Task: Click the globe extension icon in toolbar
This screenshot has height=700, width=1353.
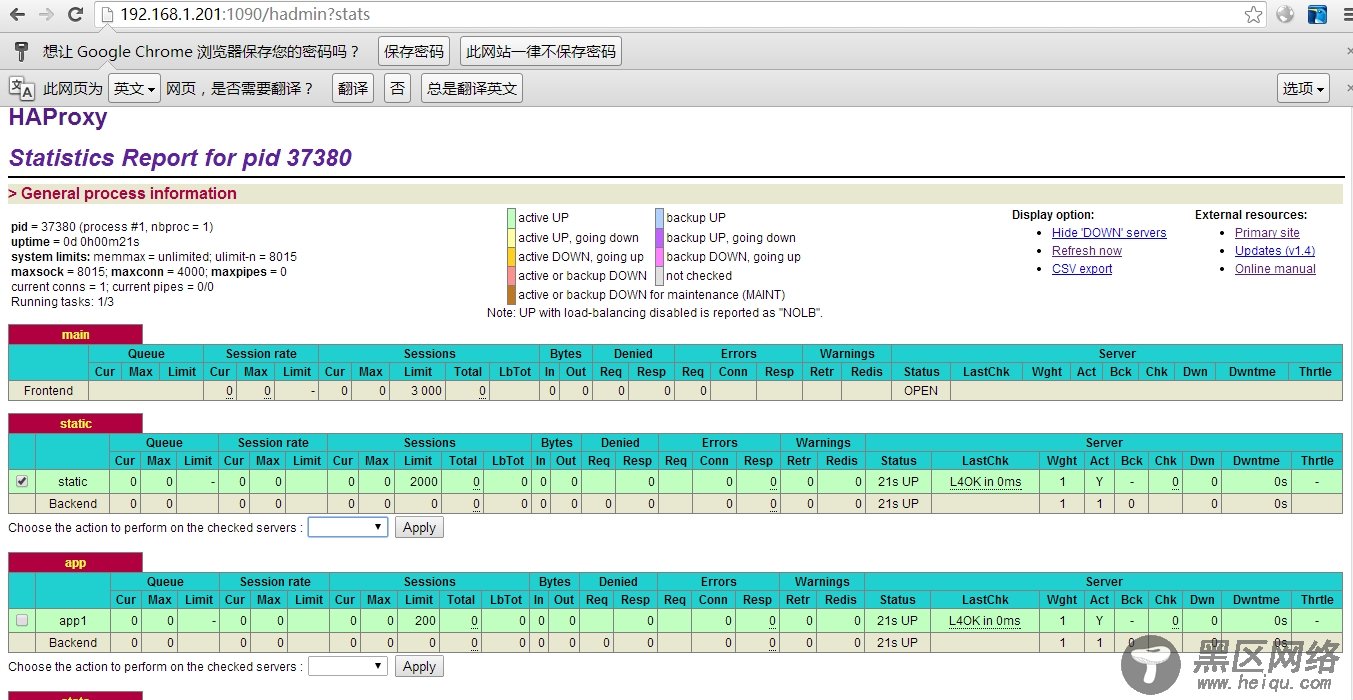Action: pos(1285,14)
